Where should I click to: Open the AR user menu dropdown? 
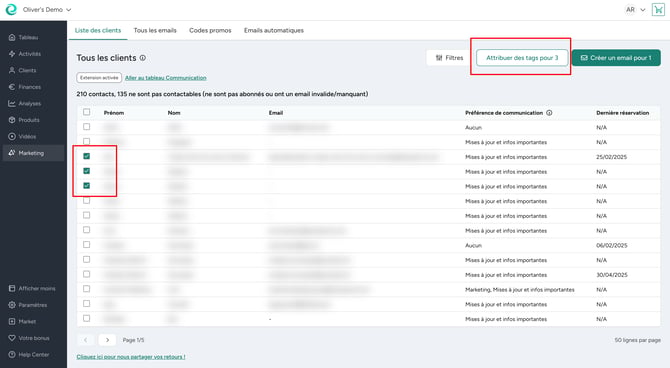click(635, 9)
